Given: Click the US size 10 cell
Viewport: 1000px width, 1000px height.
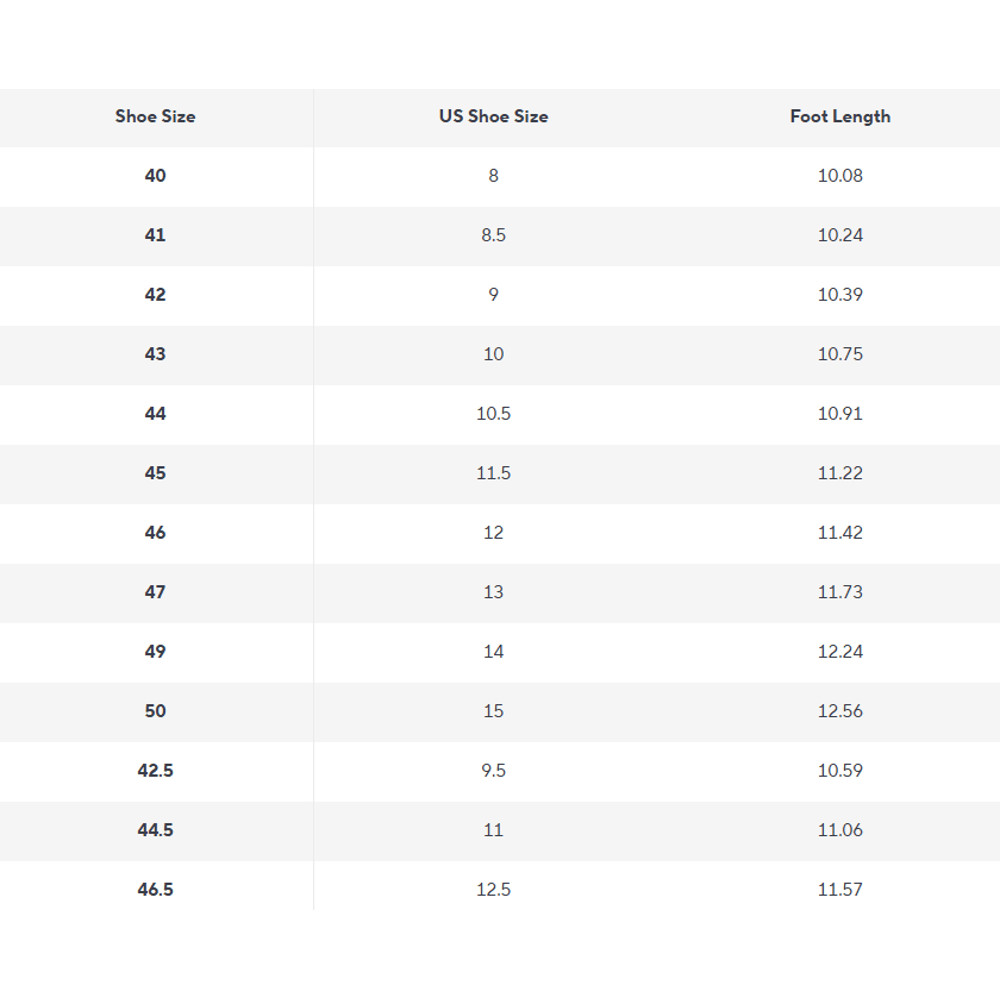Looking at the screenshot, I should 493,354.
